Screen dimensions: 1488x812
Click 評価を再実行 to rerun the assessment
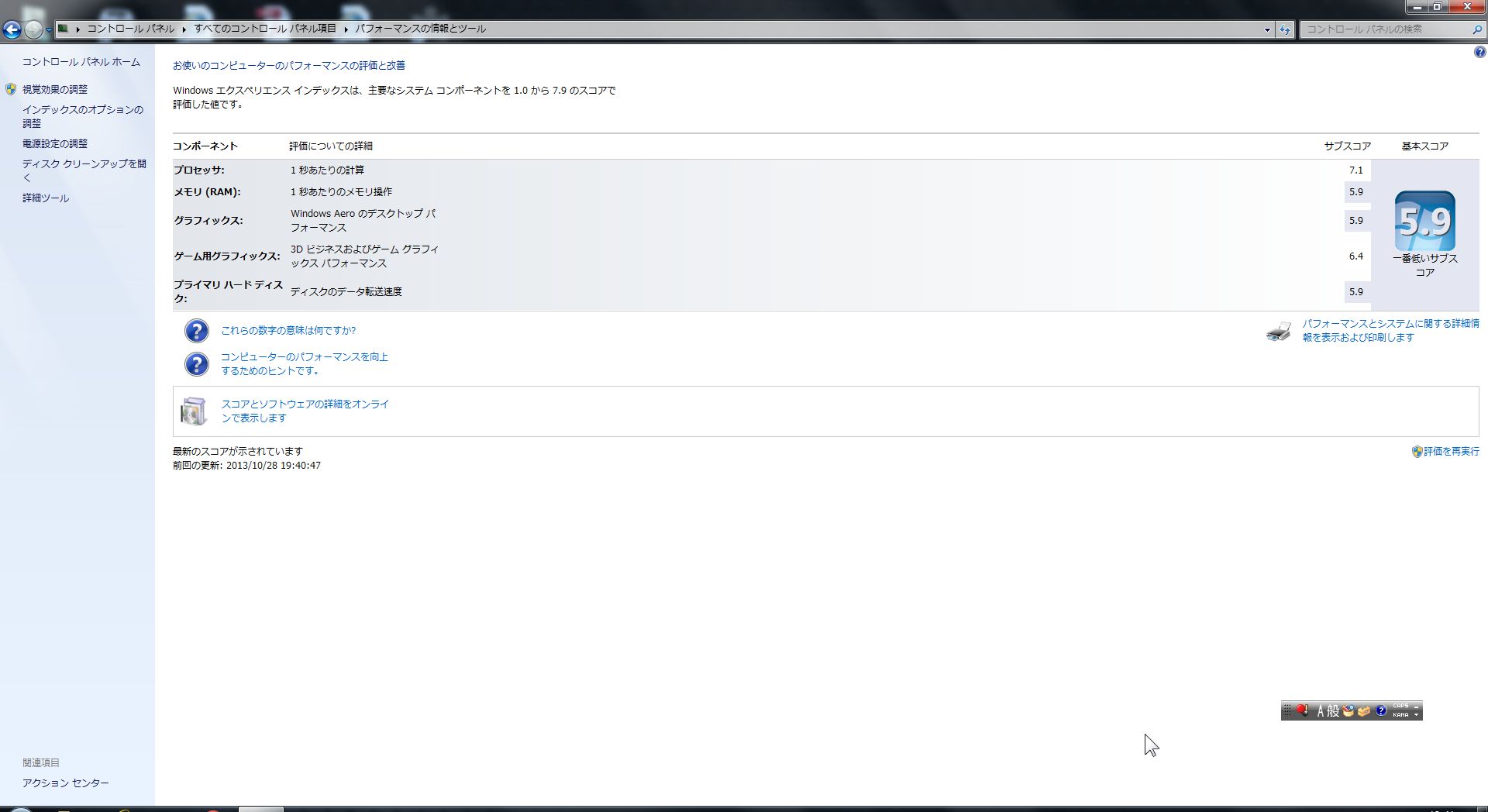[x=1451, y=451]
